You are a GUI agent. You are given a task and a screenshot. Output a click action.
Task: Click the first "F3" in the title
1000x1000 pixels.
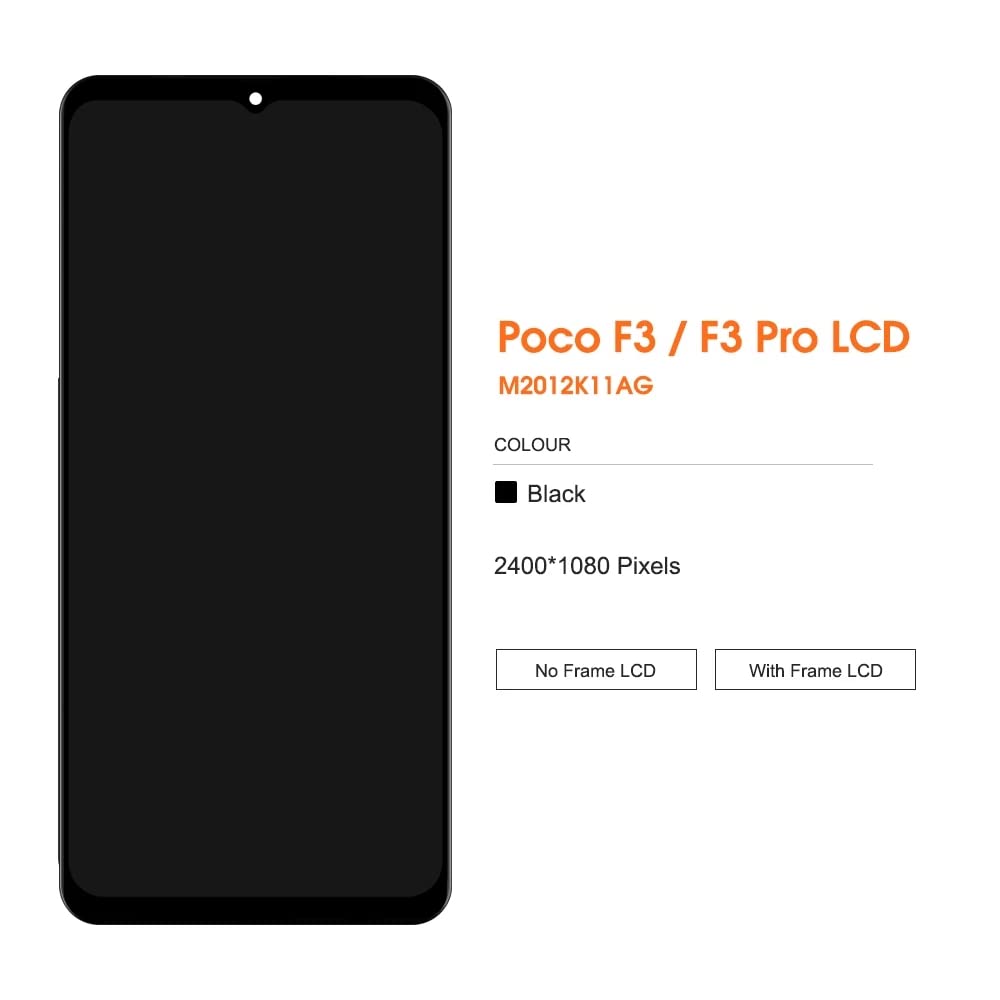(634, 337)
